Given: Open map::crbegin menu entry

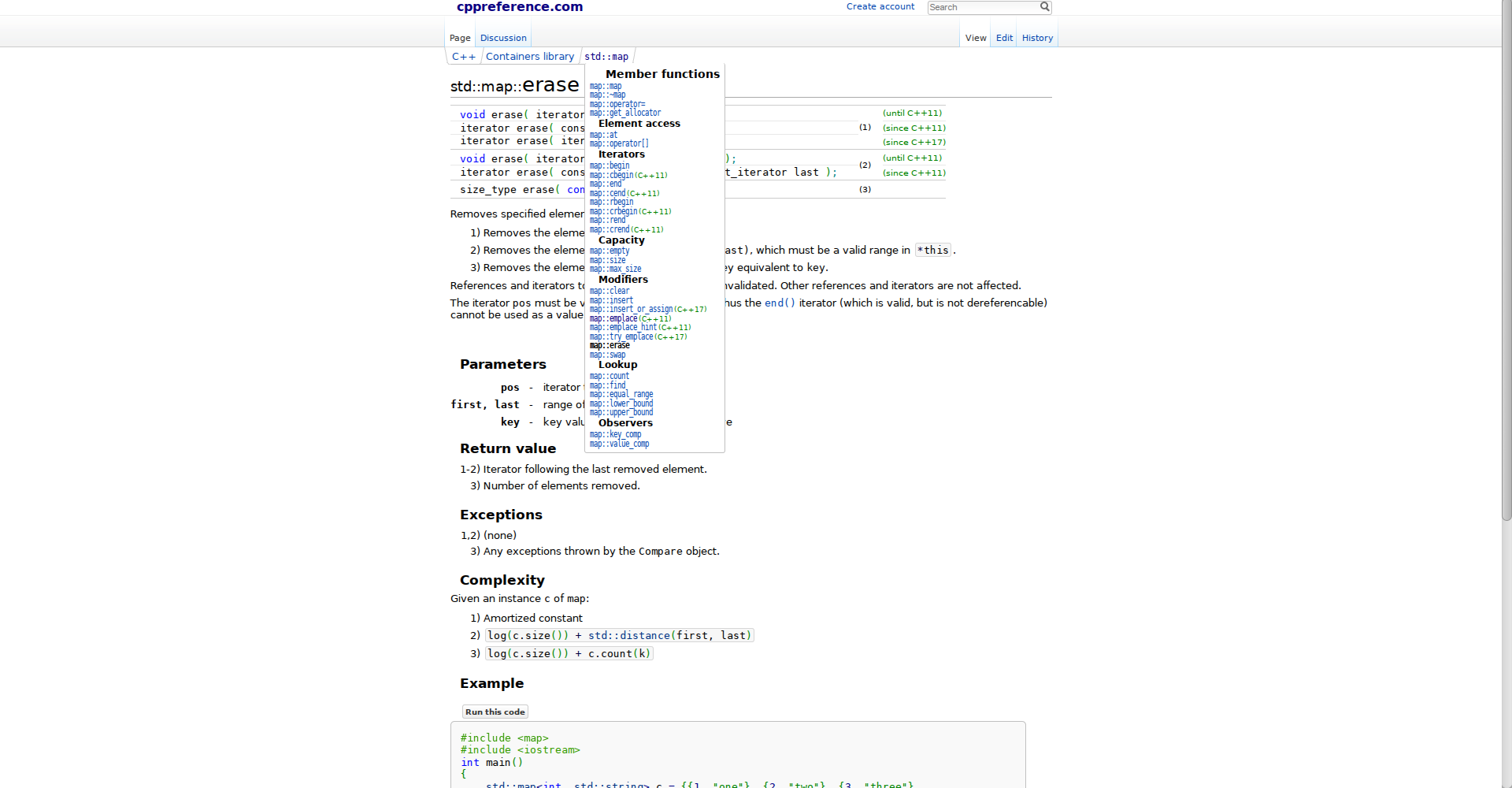Looking at the screenshot, I should point(613,211).
